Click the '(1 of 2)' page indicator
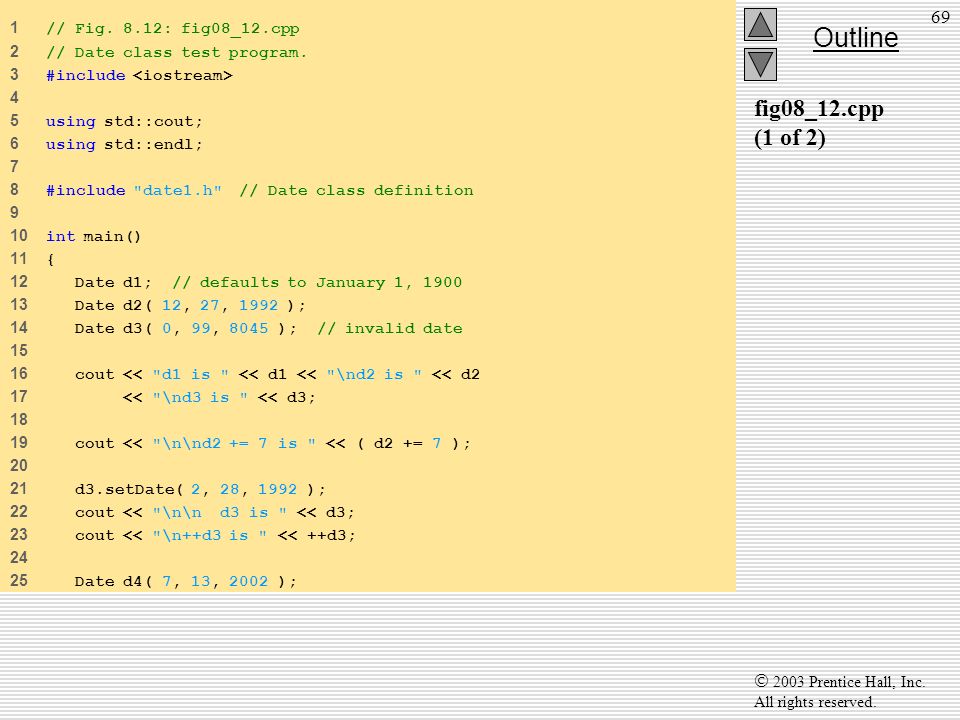 (x=790, y=138)
